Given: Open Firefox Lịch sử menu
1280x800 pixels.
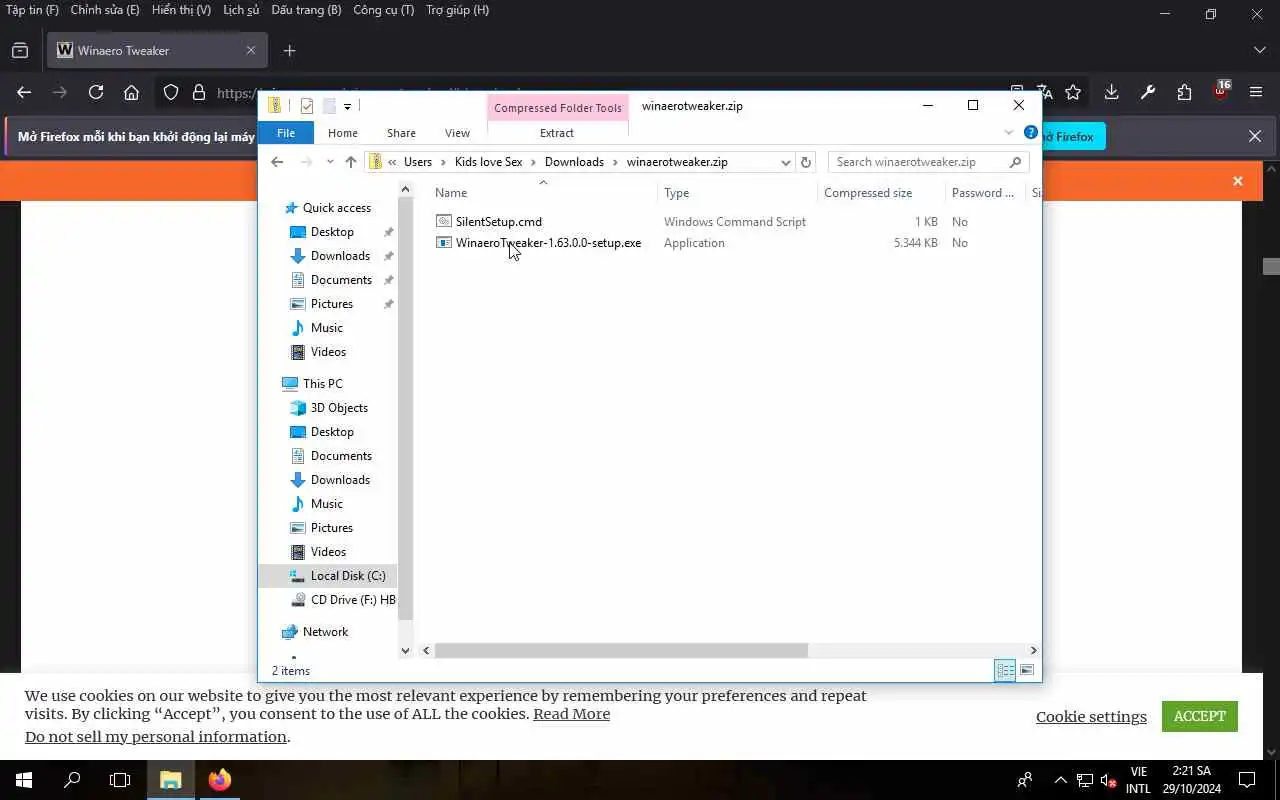Looking at the screenshot, I should pos(241,10).
